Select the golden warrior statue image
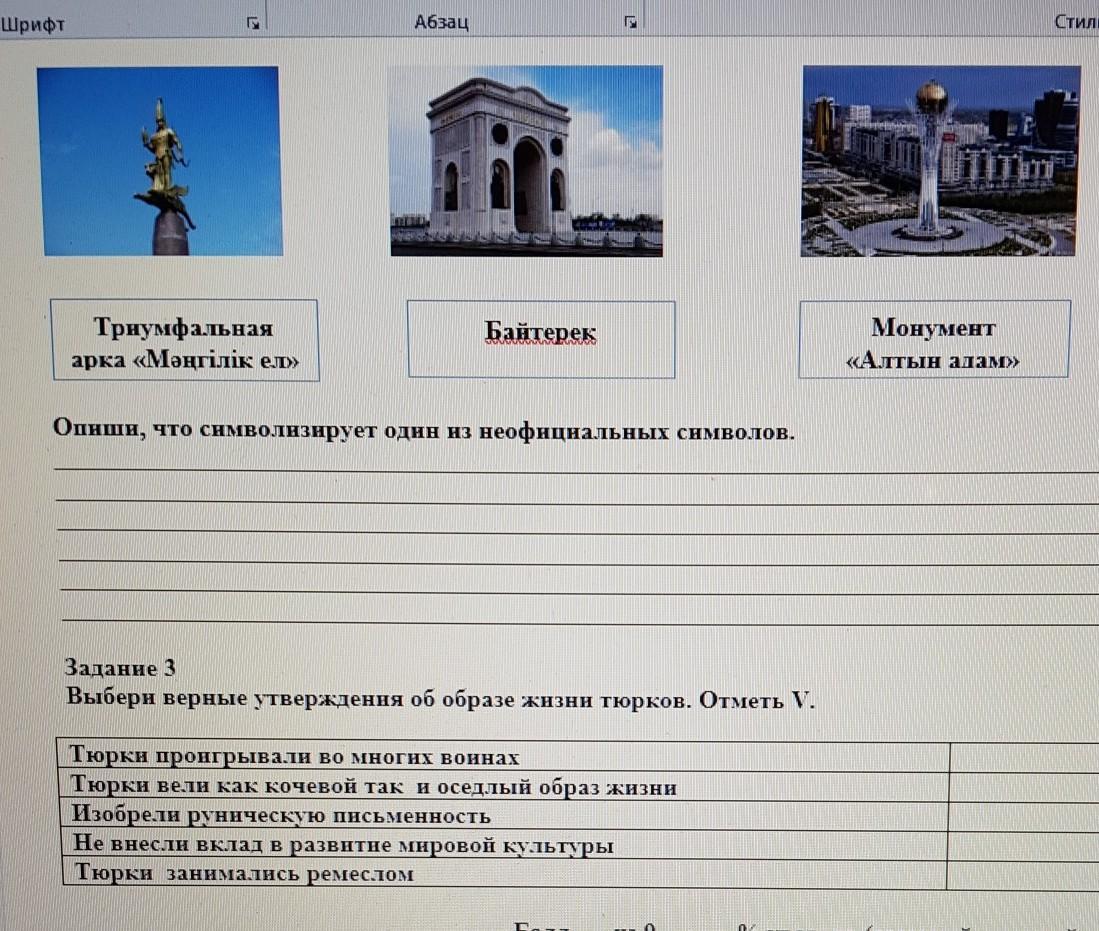 tap(160, 161)
